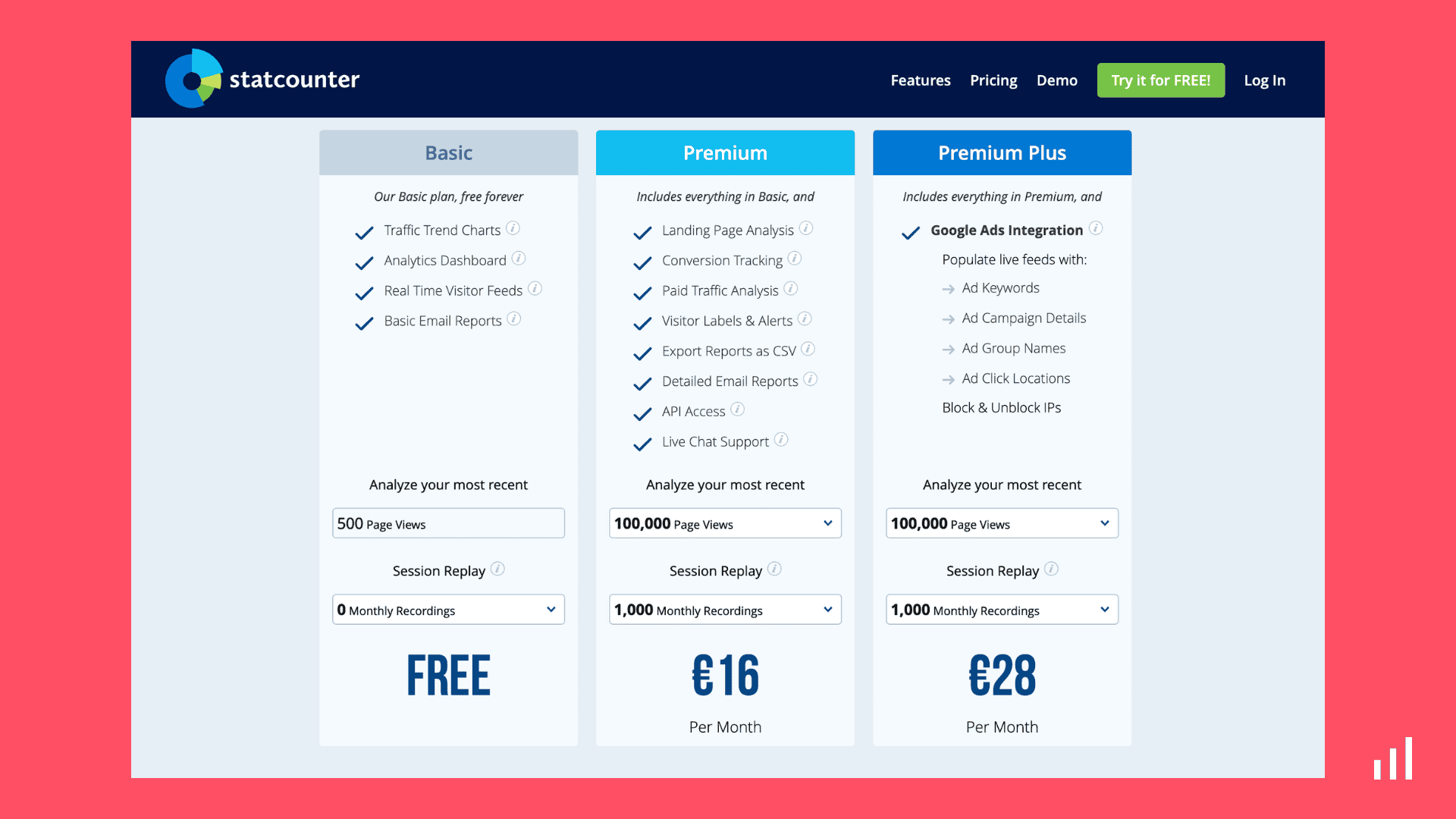Click the info icon next to Landing Page Analysis

[808, 229]
